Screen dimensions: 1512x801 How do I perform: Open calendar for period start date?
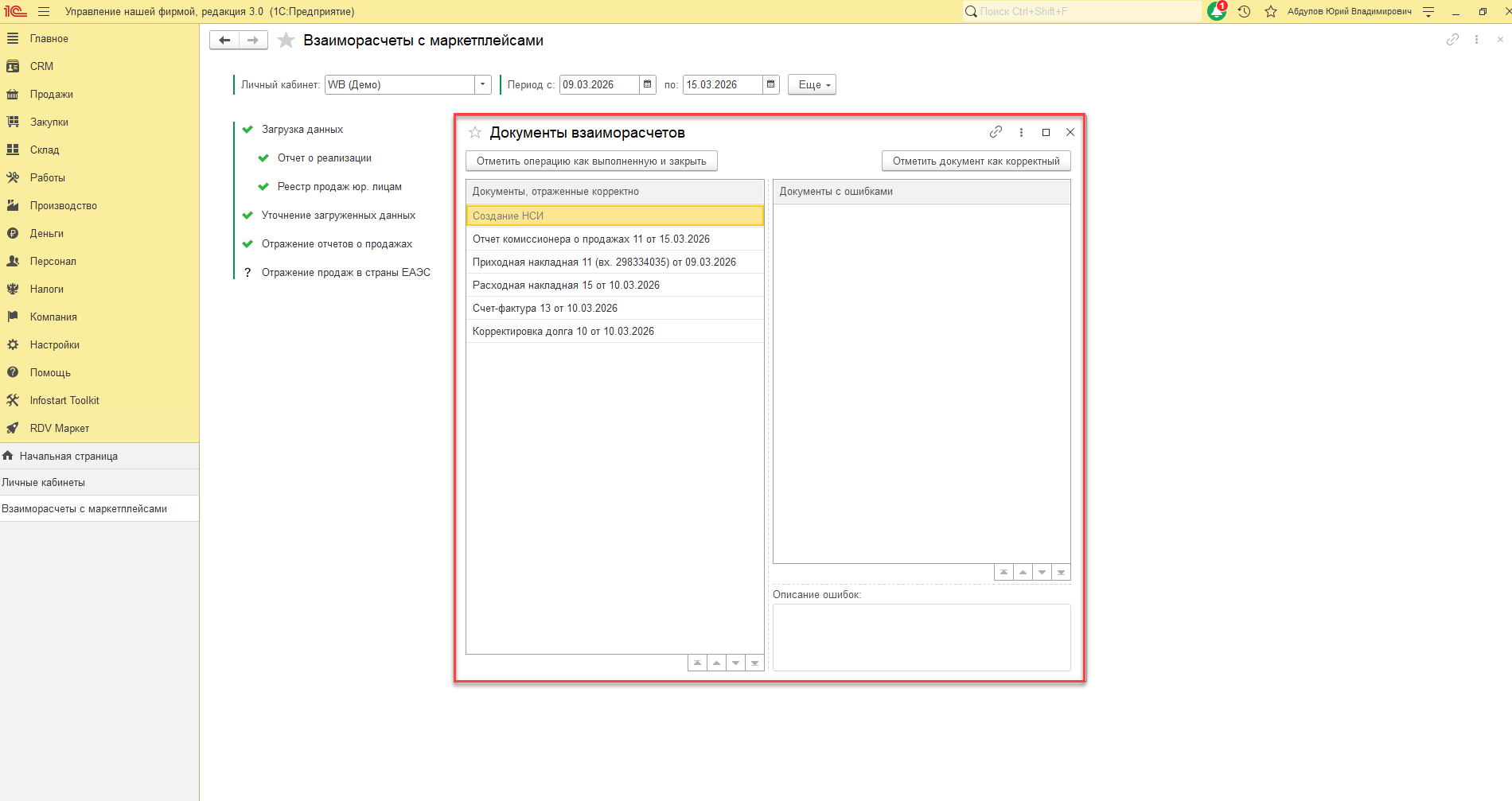point(648,84)
